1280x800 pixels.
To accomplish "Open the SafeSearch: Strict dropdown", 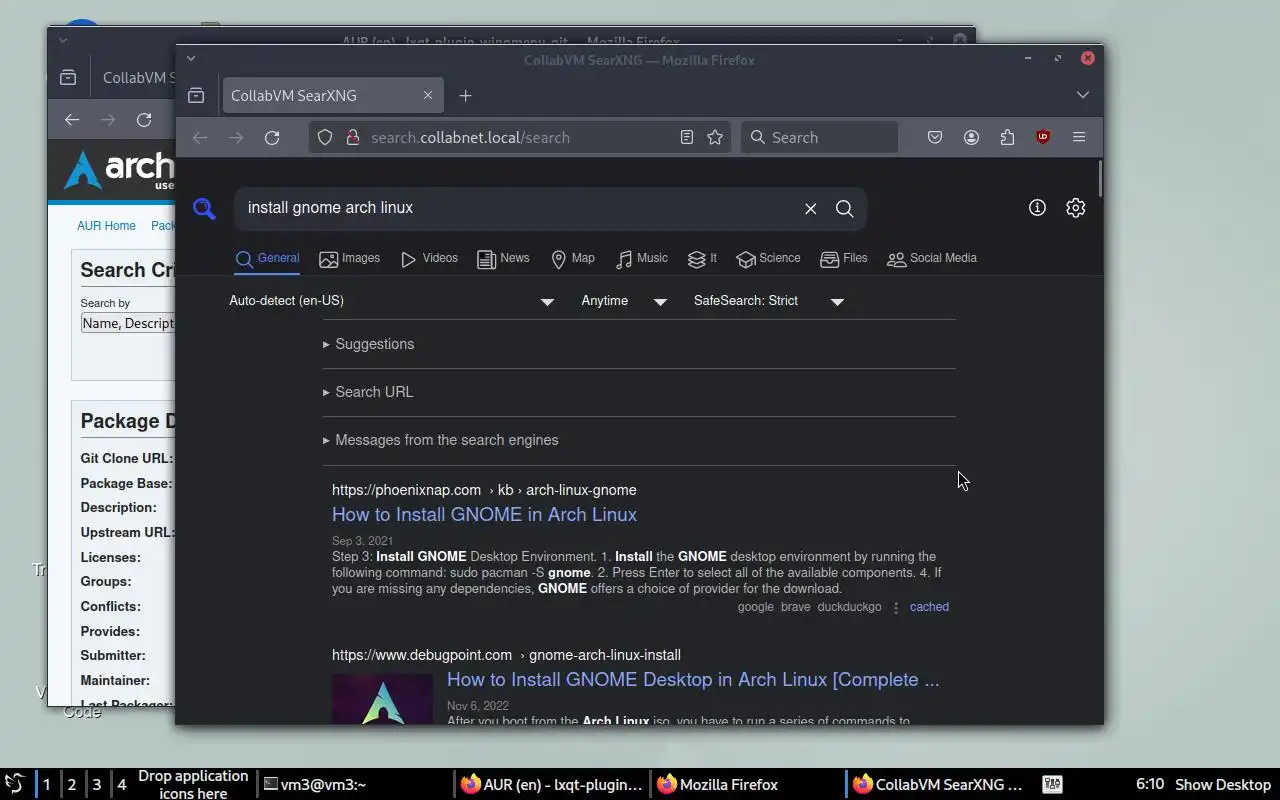I will point(769,301).
